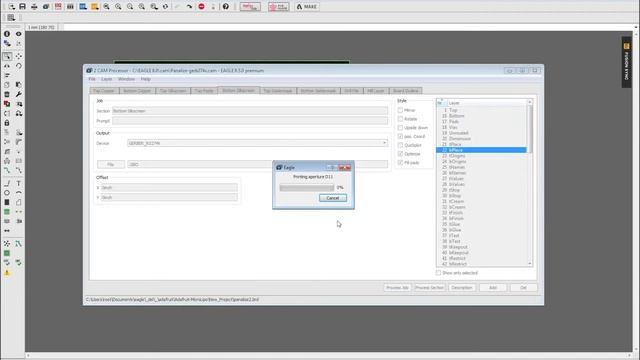Enable the Mirror style checkbox

tap(400, 110)
